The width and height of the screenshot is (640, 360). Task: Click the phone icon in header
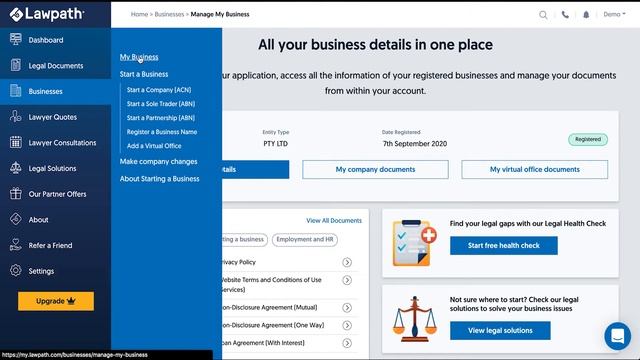565,15
